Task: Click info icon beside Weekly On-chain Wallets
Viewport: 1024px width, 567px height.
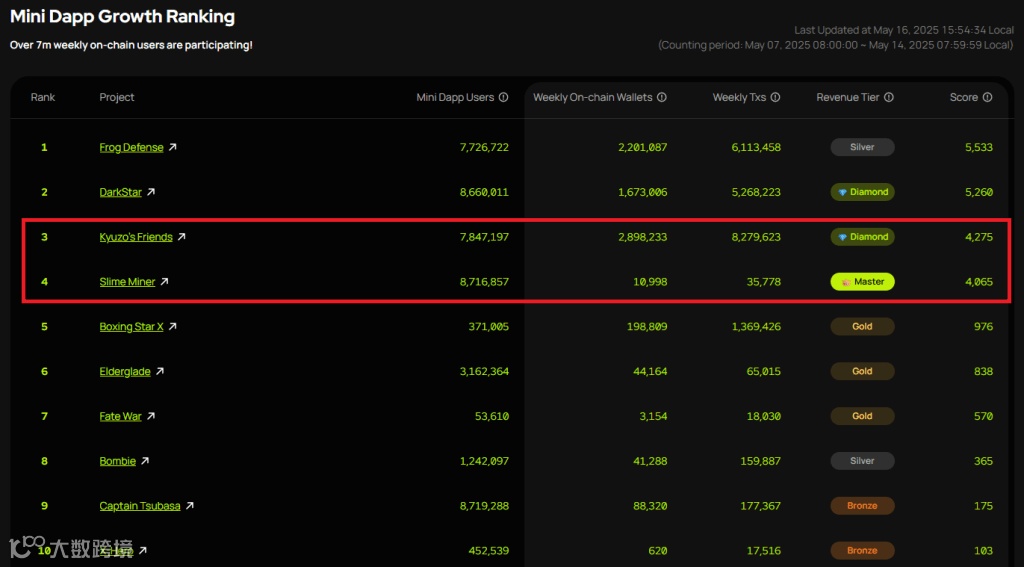Action: (x=662, y=97)
